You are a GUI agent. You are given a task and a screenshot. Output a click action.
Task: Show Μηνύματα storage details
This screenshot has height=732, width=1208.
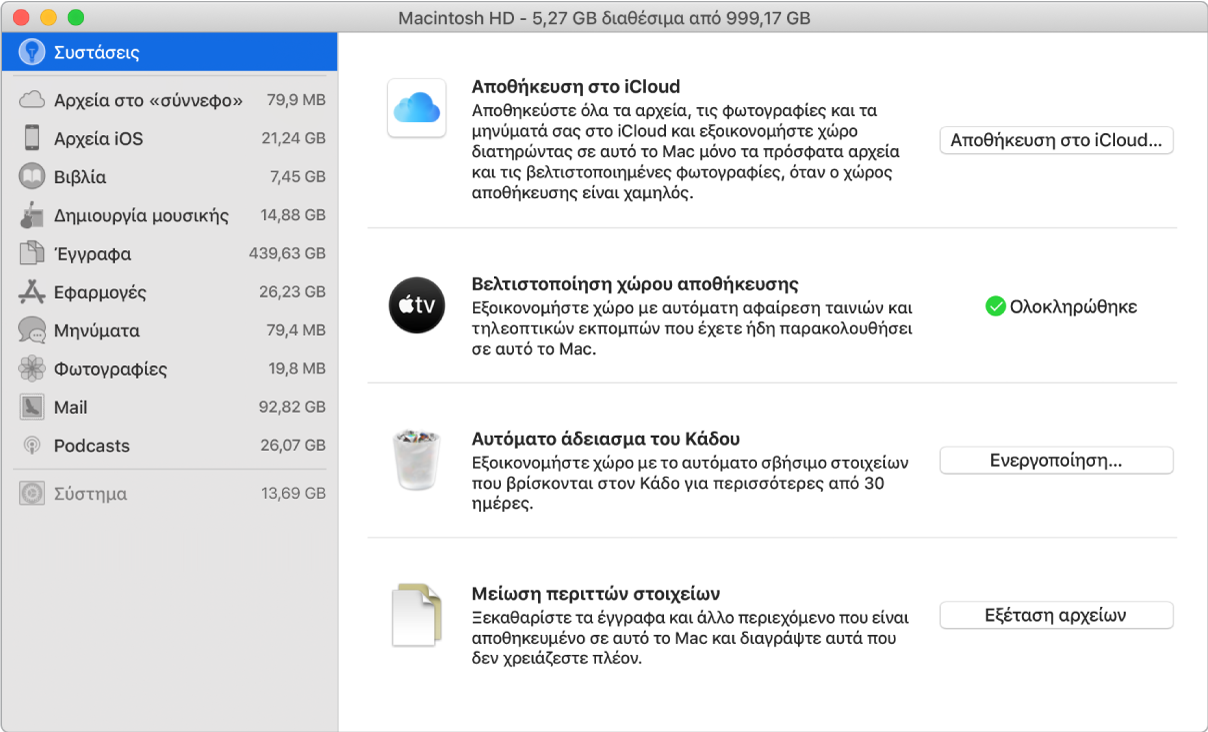96,331
